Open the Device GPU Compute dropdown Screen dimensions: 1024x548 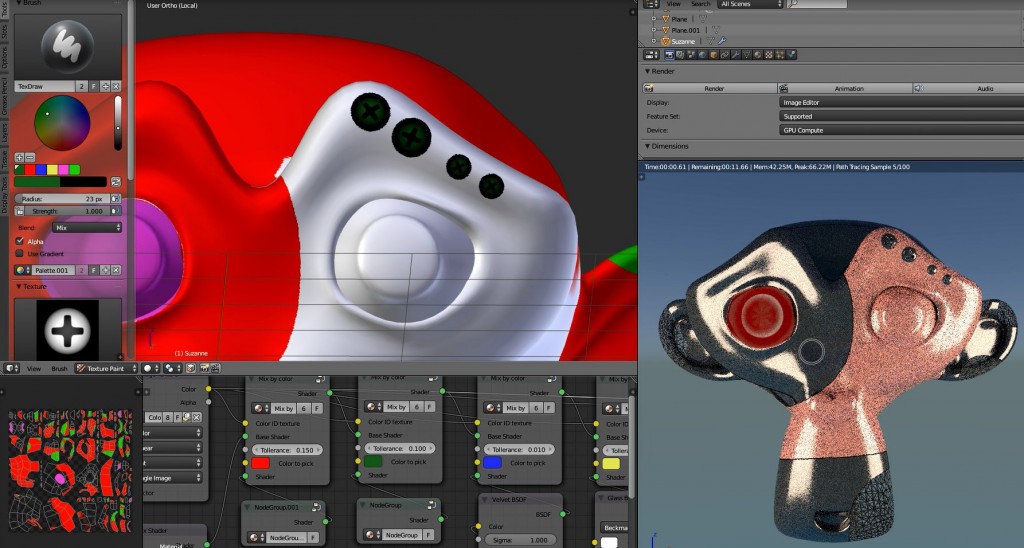pos(901,130)
